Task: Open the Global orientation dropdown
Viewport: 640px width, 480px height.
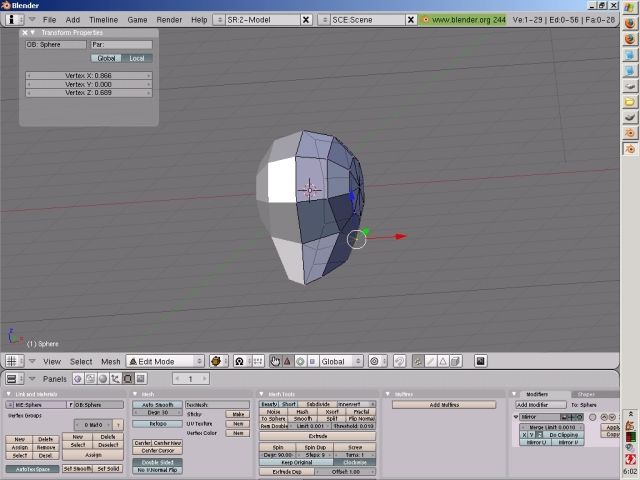Action: [338, 361]
